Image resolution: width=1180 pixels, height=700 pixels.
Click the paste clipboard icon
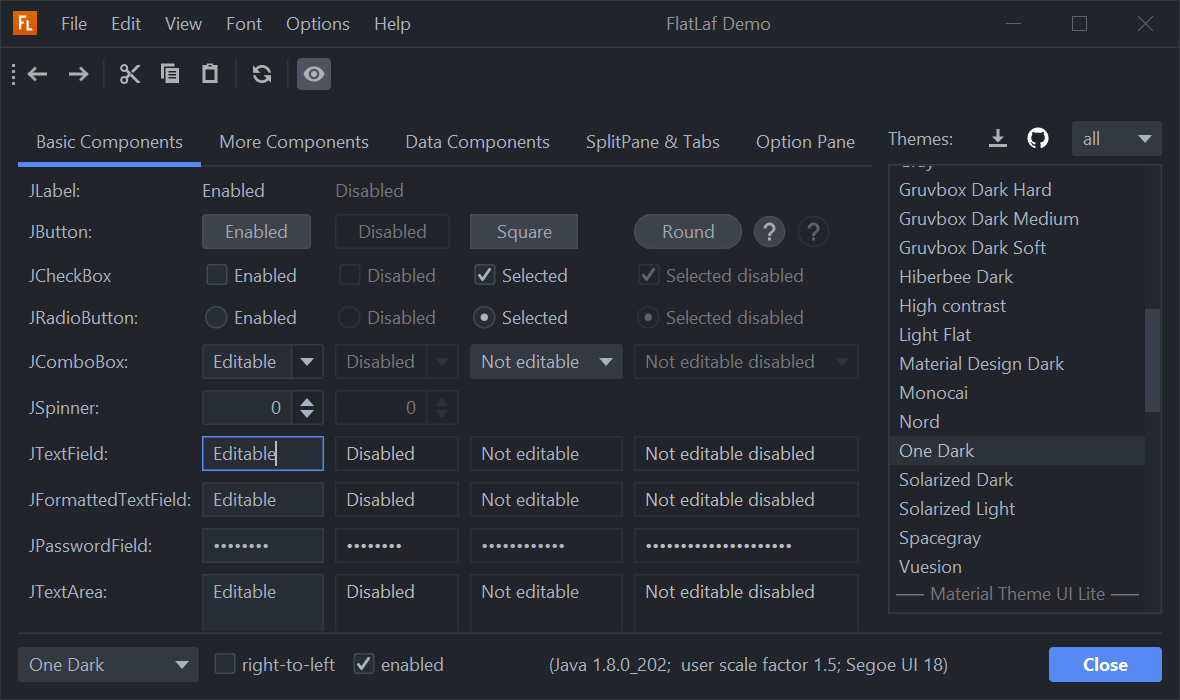(x=210, y=74)
